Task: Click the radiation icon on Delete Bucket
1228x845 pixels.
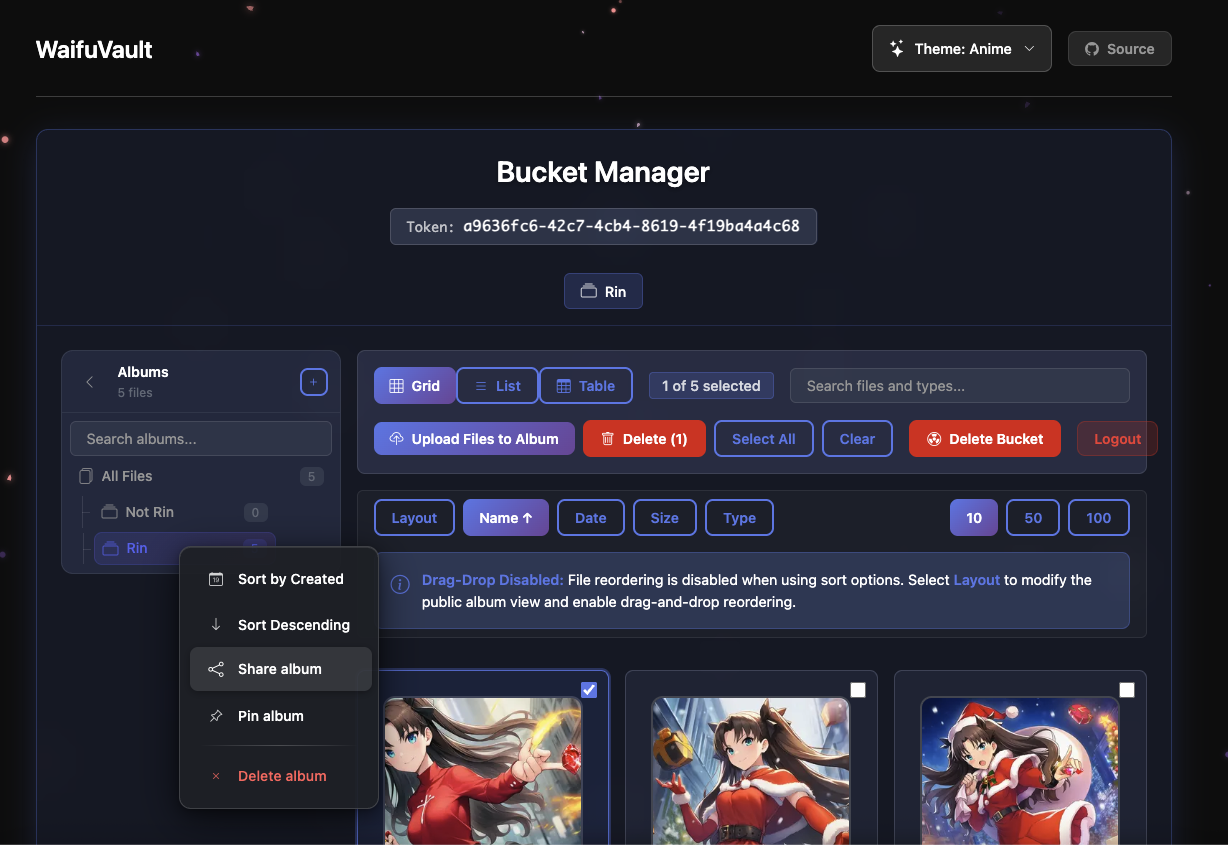Action: (934, 439)
